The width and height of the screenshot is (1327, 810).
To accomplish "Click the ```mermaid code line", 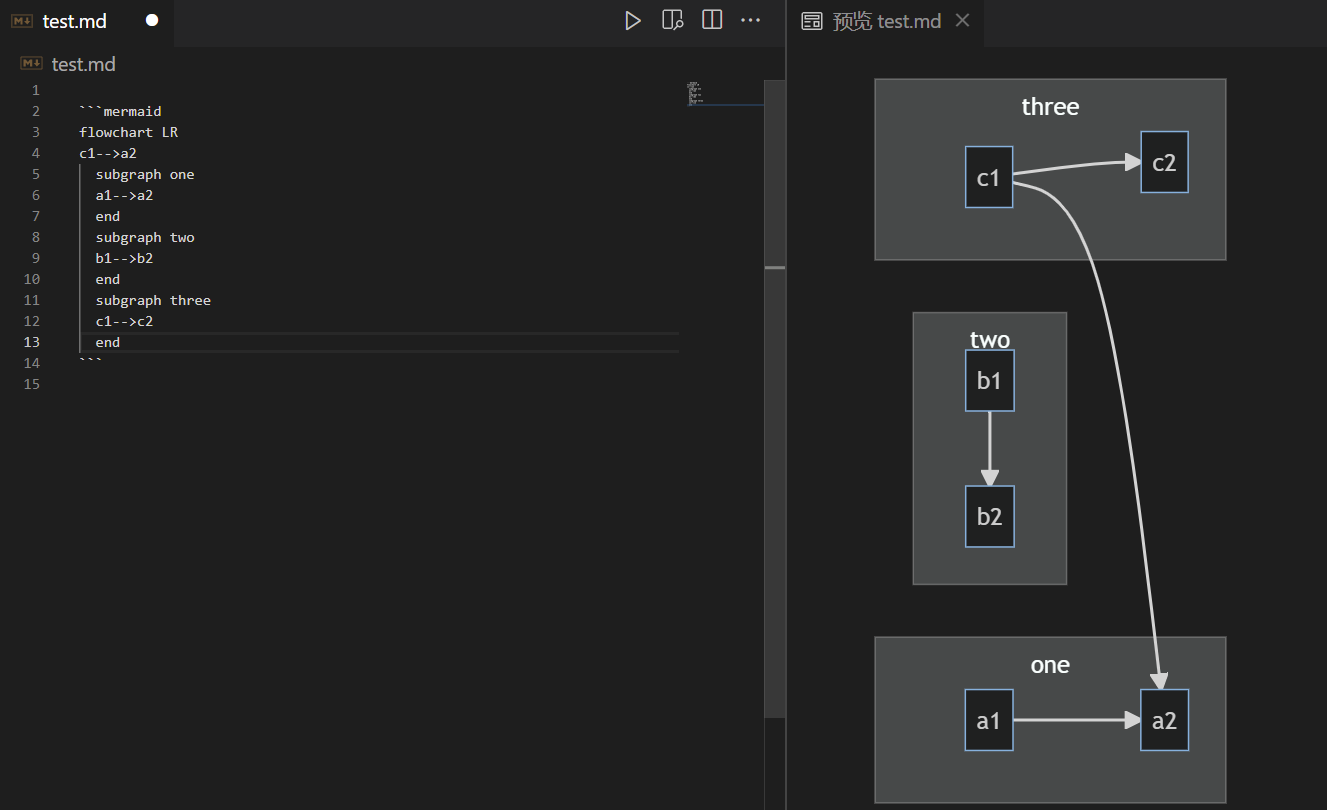I will pyautogui.click(x=120, y=111).
